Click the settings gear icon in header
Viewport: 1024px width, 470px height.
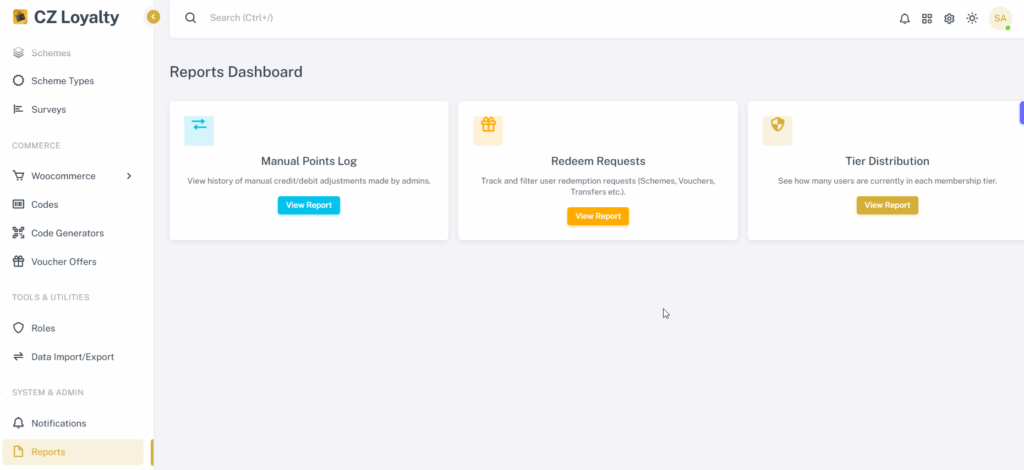[x=949, y=19]
